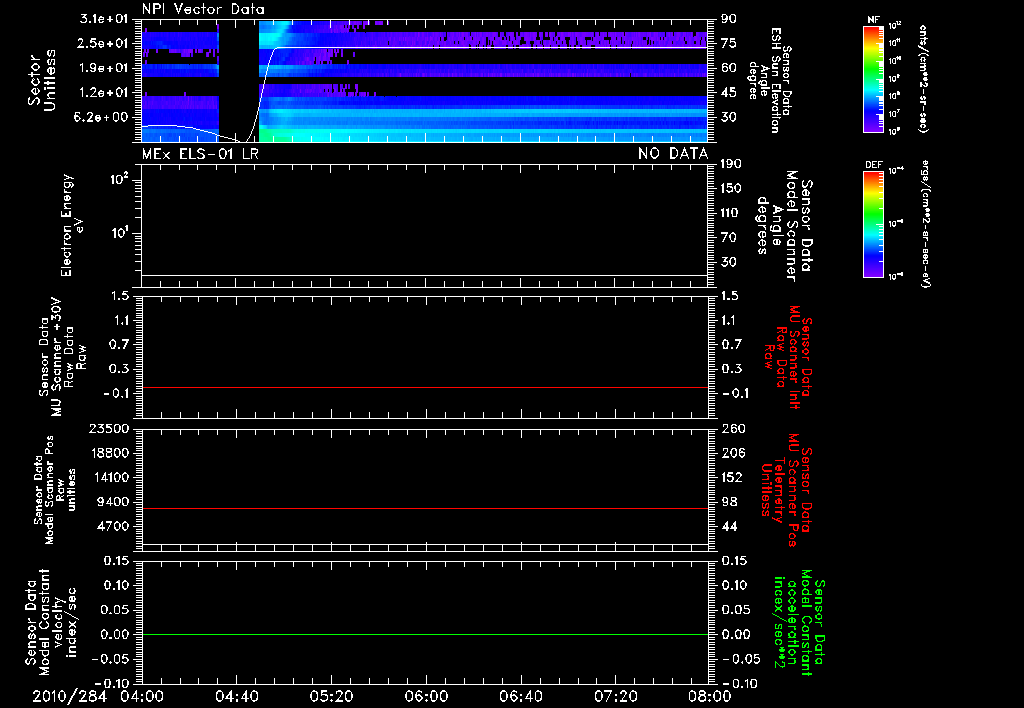Click the 44 telemetry tick label
Viewport: 1024px width, 708px height.
(x=729, y=526)
